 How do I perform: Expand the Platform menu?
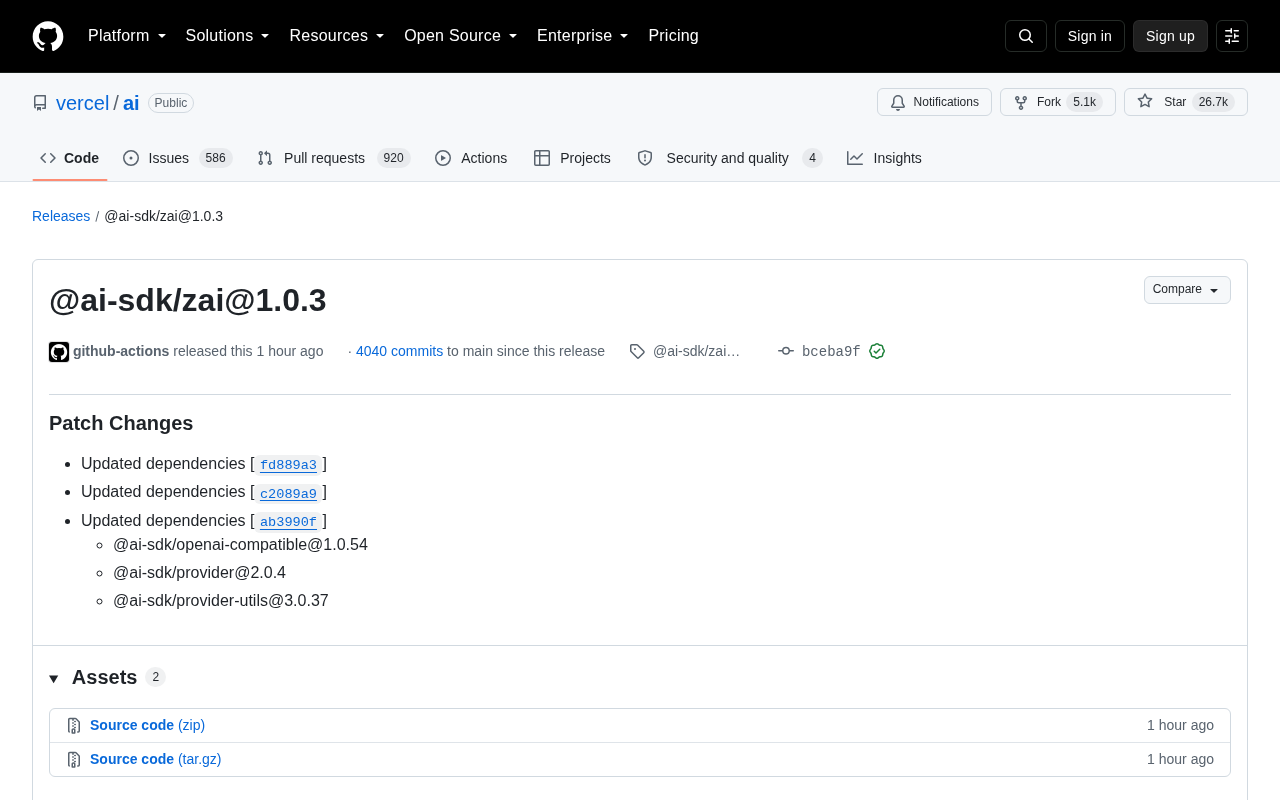[127, 36]
